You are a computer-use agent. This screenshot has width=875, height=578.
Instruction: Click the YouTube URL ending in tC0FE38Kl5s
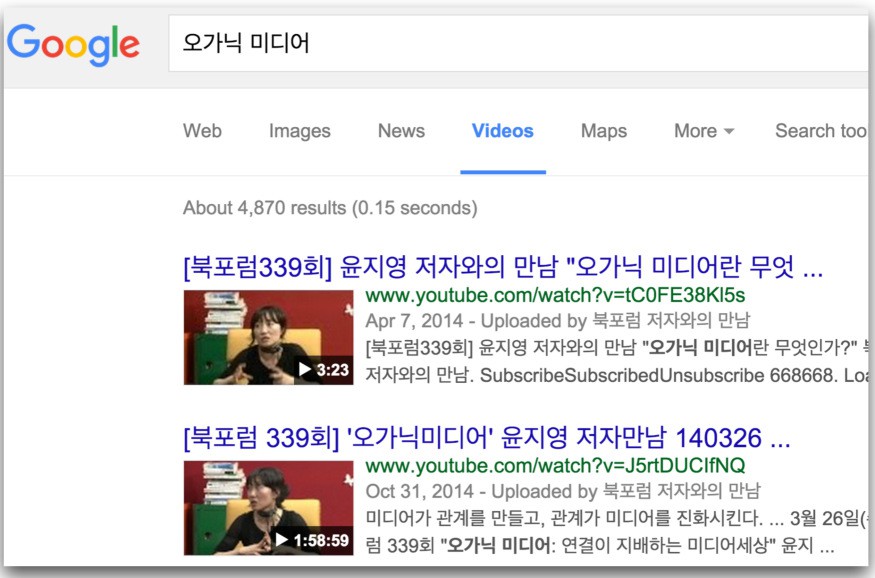pos(555,296)
